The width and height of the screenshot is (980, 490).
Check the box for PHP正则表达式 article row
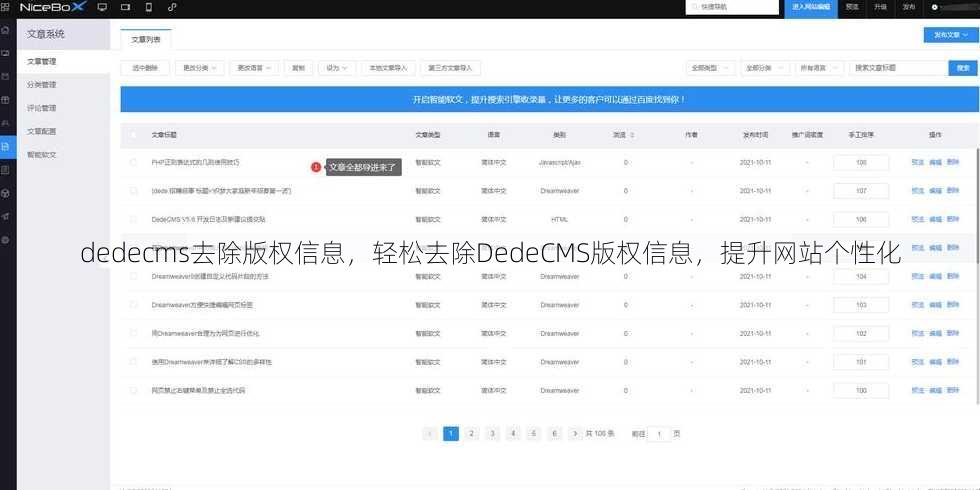click(x=133, y=162)
